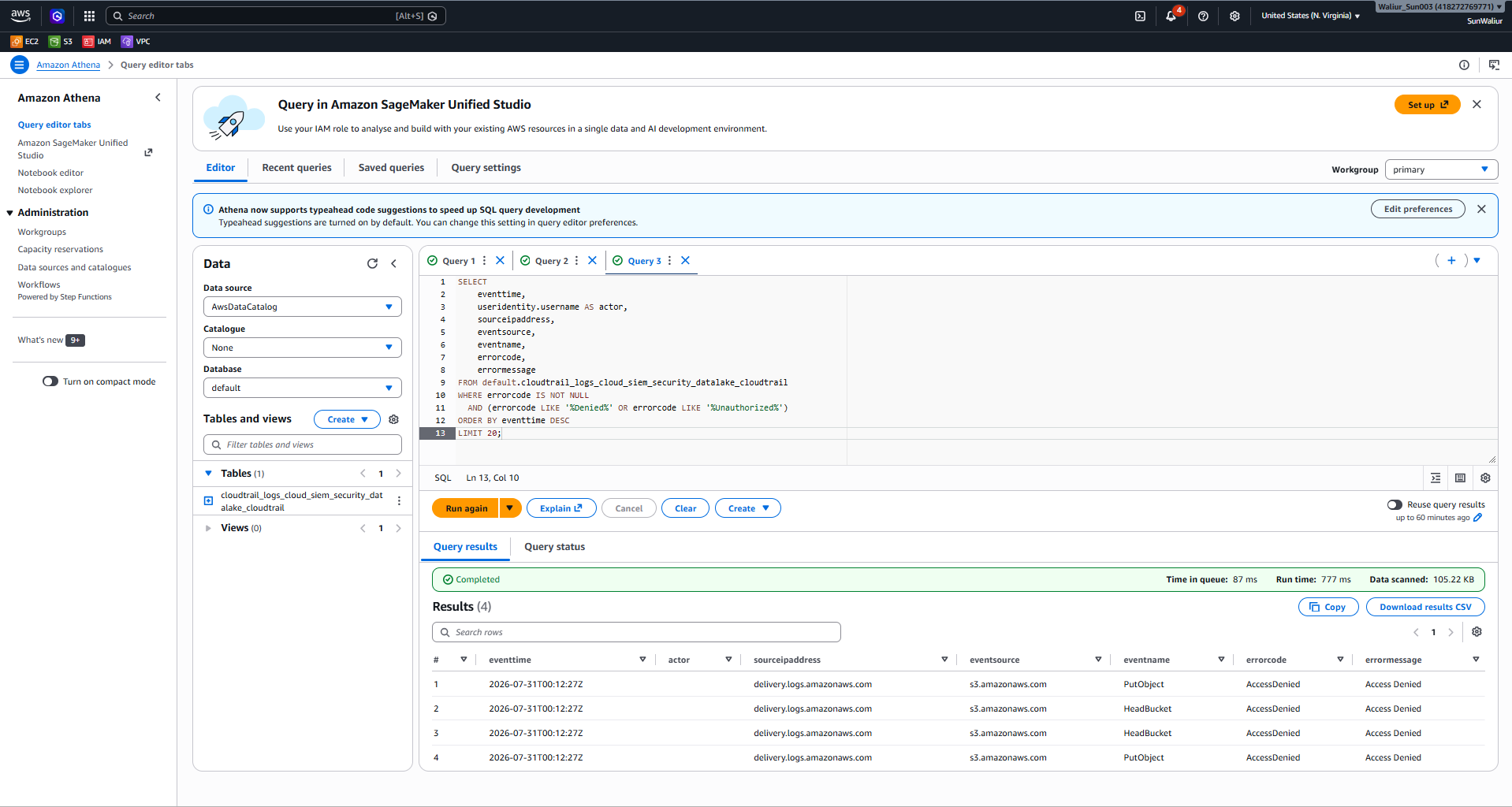Expand the Views section
Screen dimensions: 1512x807
point(208,528)
